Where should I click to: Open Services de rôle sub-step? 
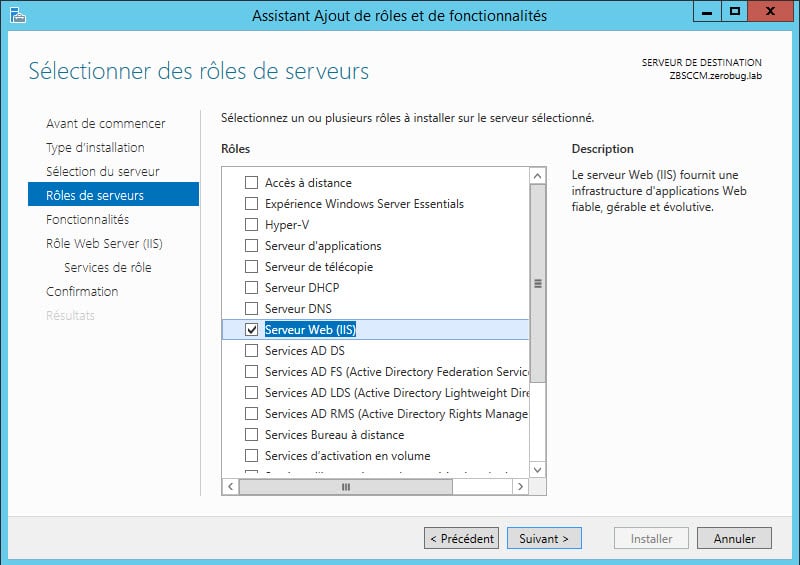[108, 267]
